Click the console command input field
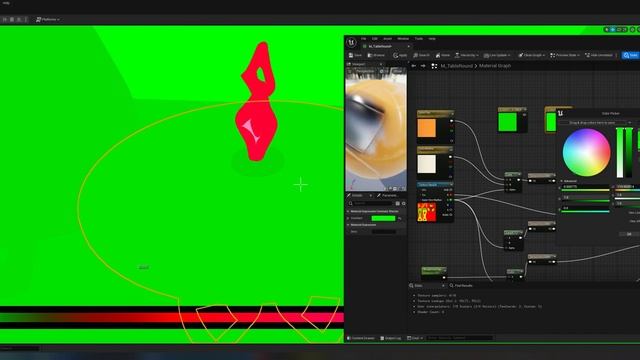The width and height of the screenshot is (640, 360). coord(459,338)
